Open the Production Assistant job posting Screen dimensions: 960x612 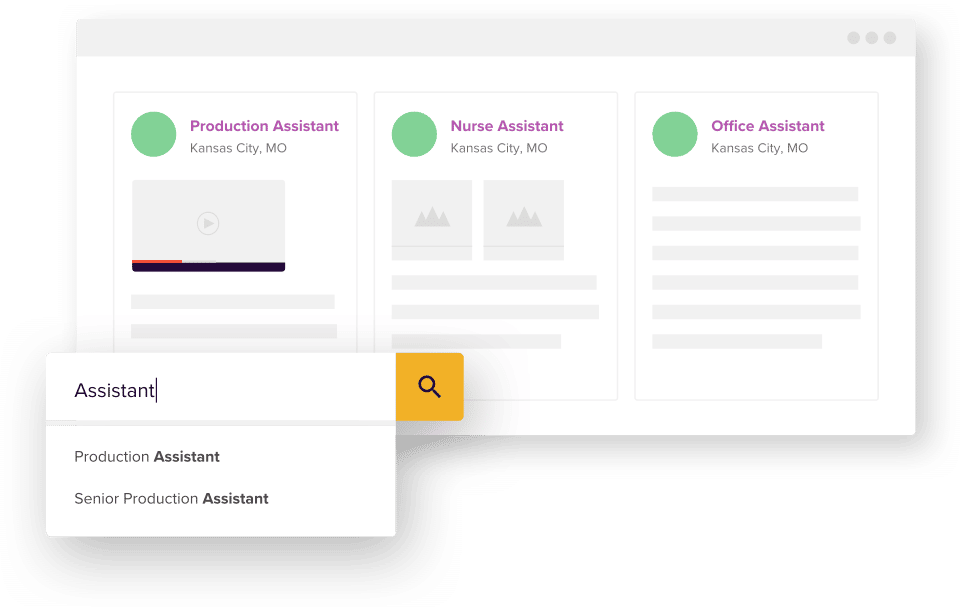tap(264, 126)
